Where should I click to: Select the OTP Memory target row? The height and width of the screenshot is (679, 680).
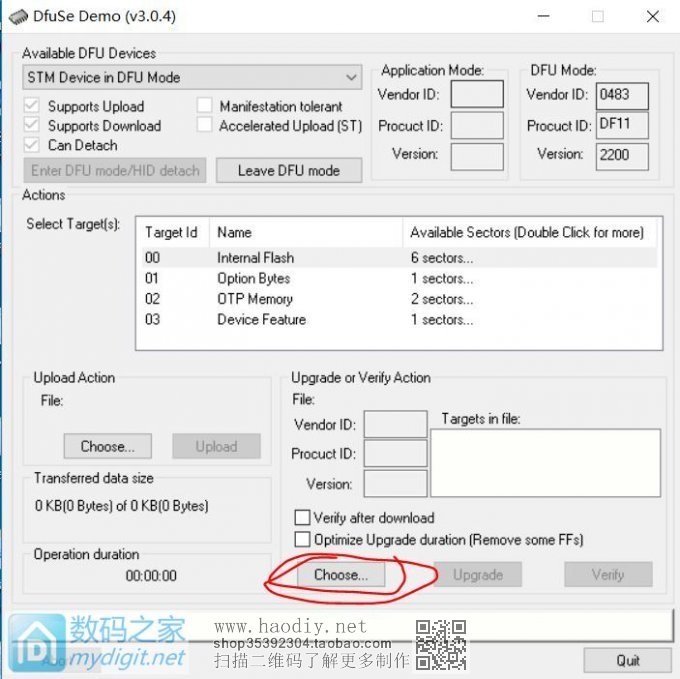pyautogui.click(x=254, y=299)
